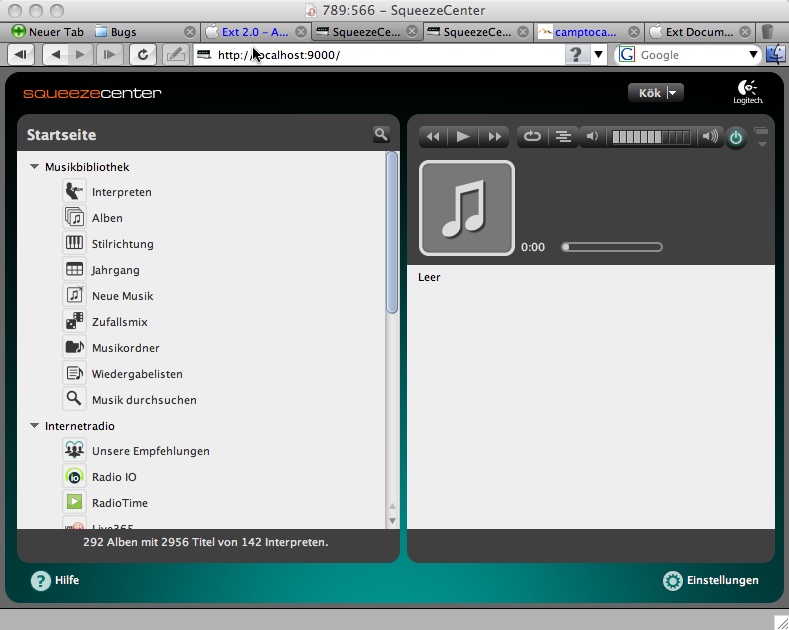Toggle the player power button
The width and height of the screenshot is (789, 630).
736,138
